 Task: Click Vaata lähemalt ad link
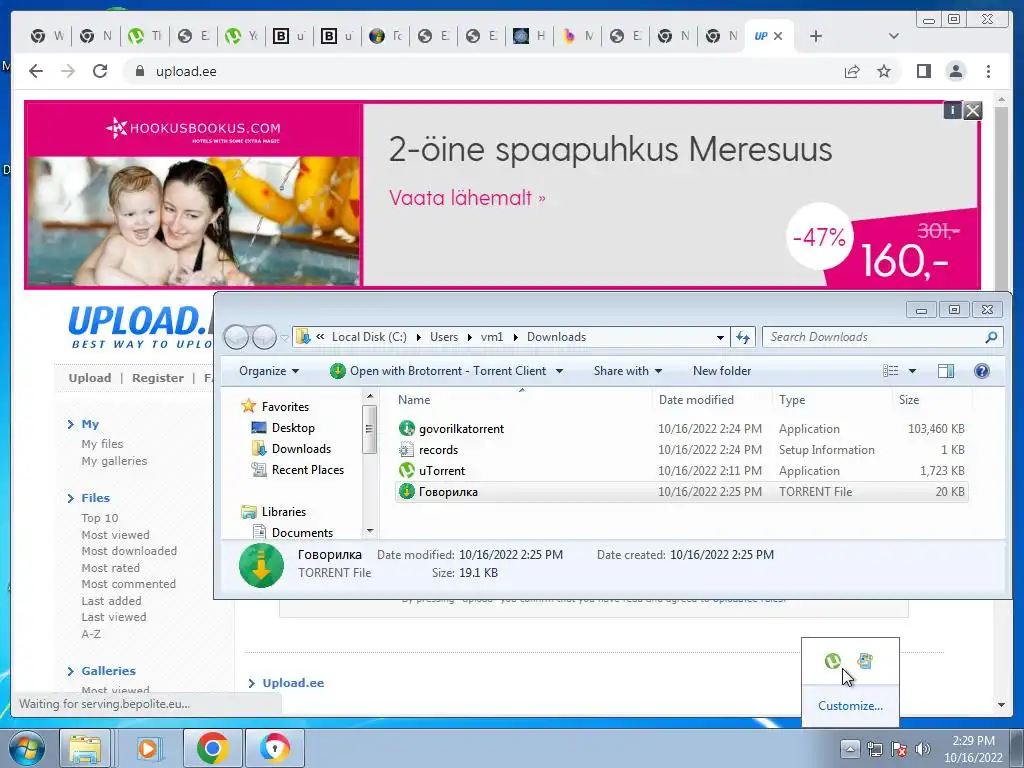click(x=467, y=197)
